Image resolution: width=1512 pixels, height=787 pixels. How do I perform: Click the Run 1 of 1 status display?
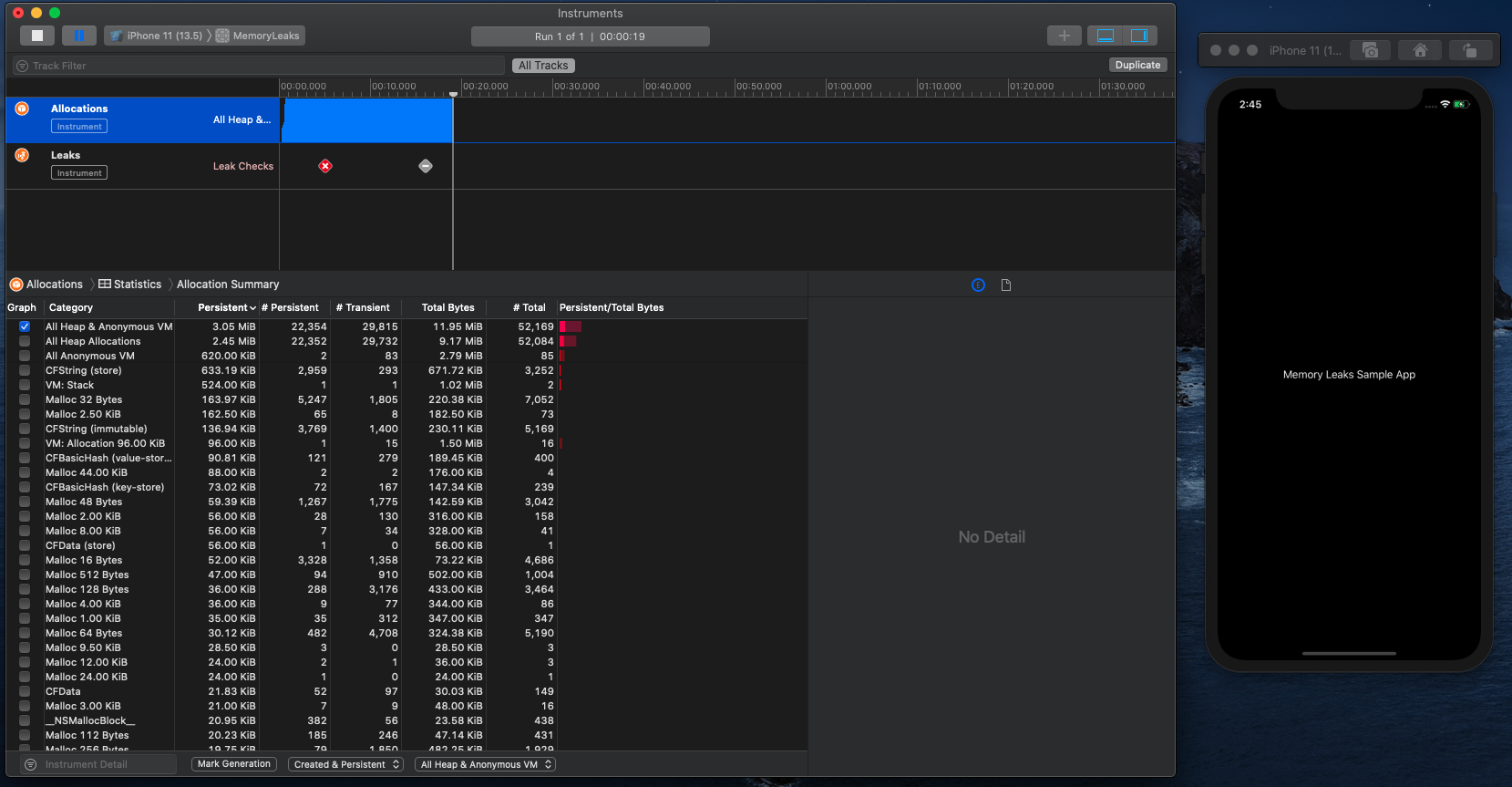(x=591, y=36)
